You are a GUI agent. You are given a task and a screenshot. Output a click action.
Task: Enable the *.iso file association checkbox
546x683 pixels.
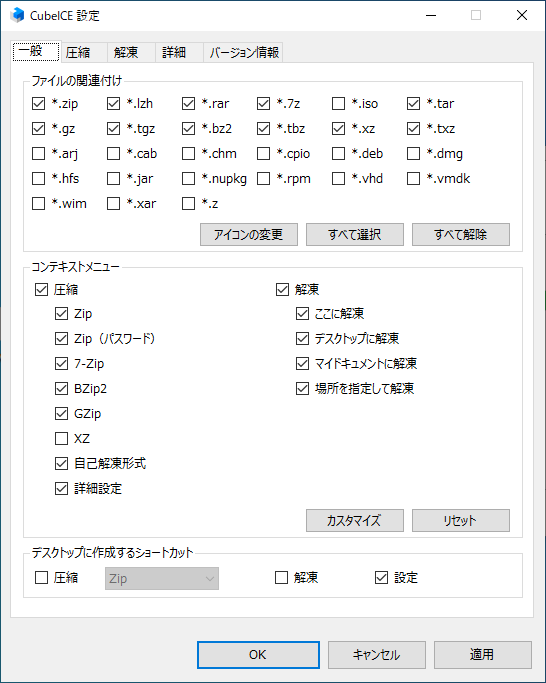tap(338, 104)
